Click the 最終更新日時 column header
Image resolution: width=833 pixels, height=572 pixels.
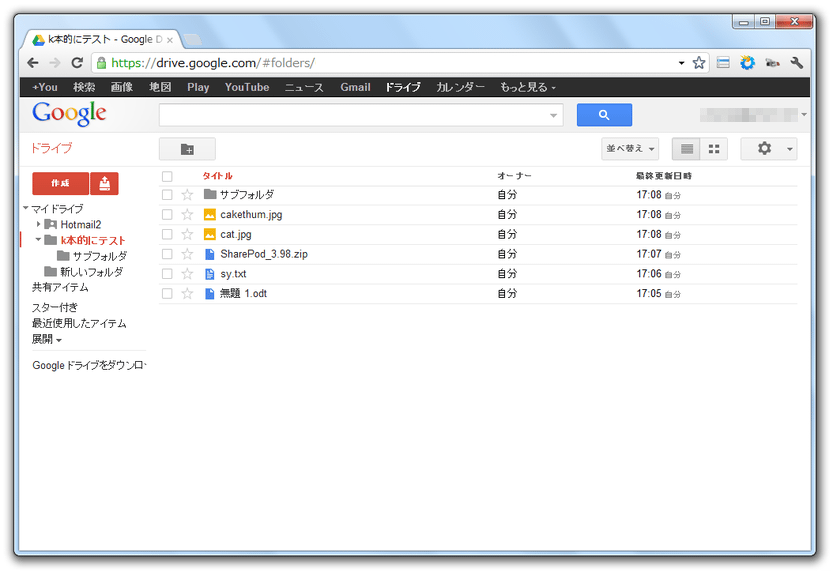click(664, 176)
